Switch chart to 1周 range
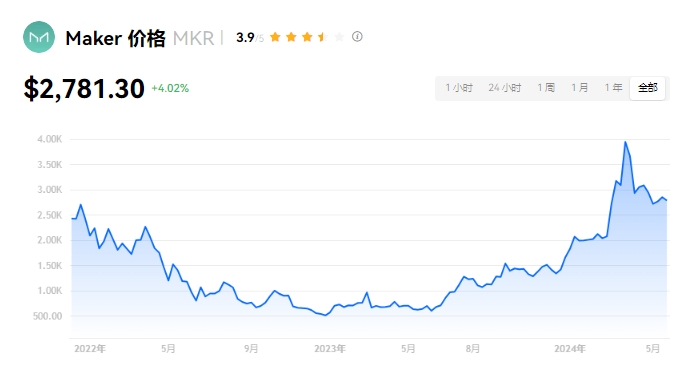This screenshot has height=368, width=678. [546, 88]
